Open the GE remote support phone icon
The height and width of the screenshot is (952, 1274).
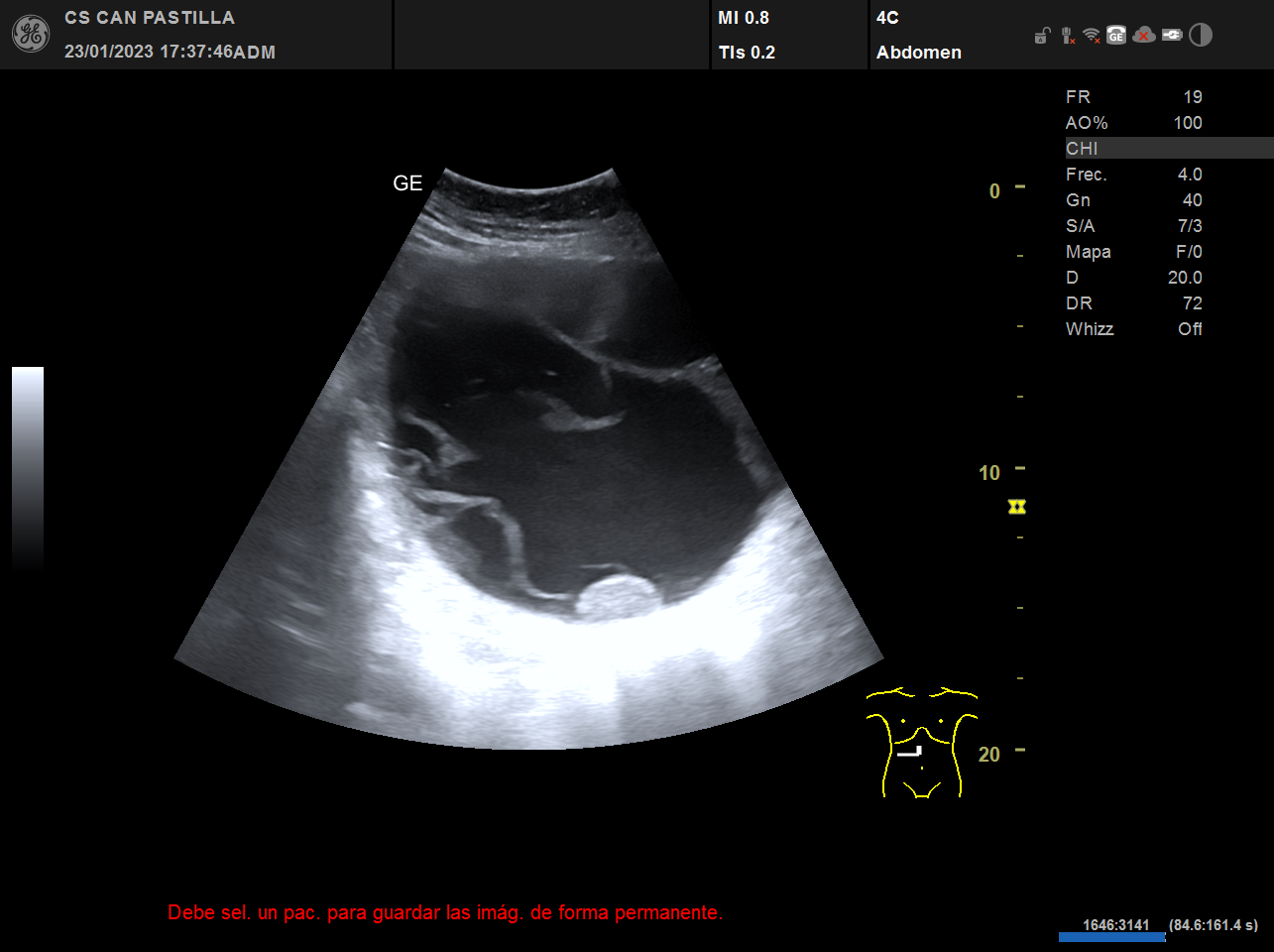pos(1116,36)
